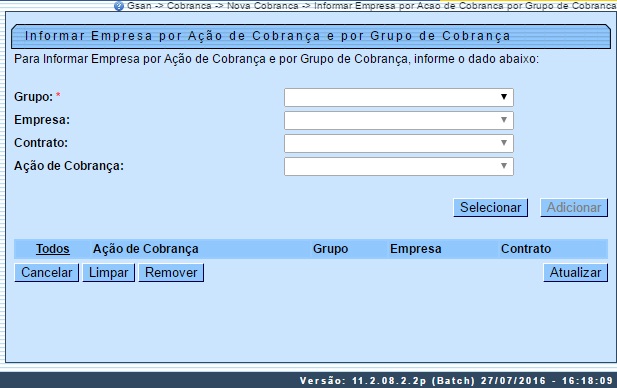Click the Limpar button

click(x=109, y=272)
